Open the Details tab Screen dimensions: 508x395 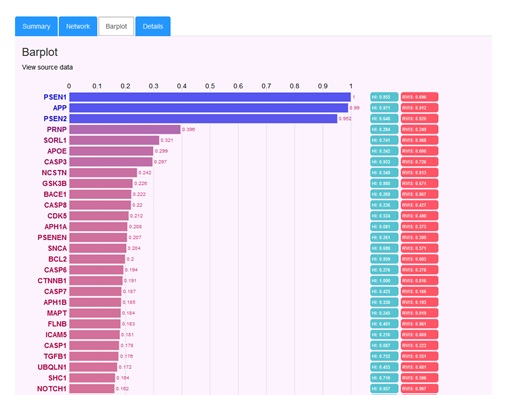(x=153, y=26)
